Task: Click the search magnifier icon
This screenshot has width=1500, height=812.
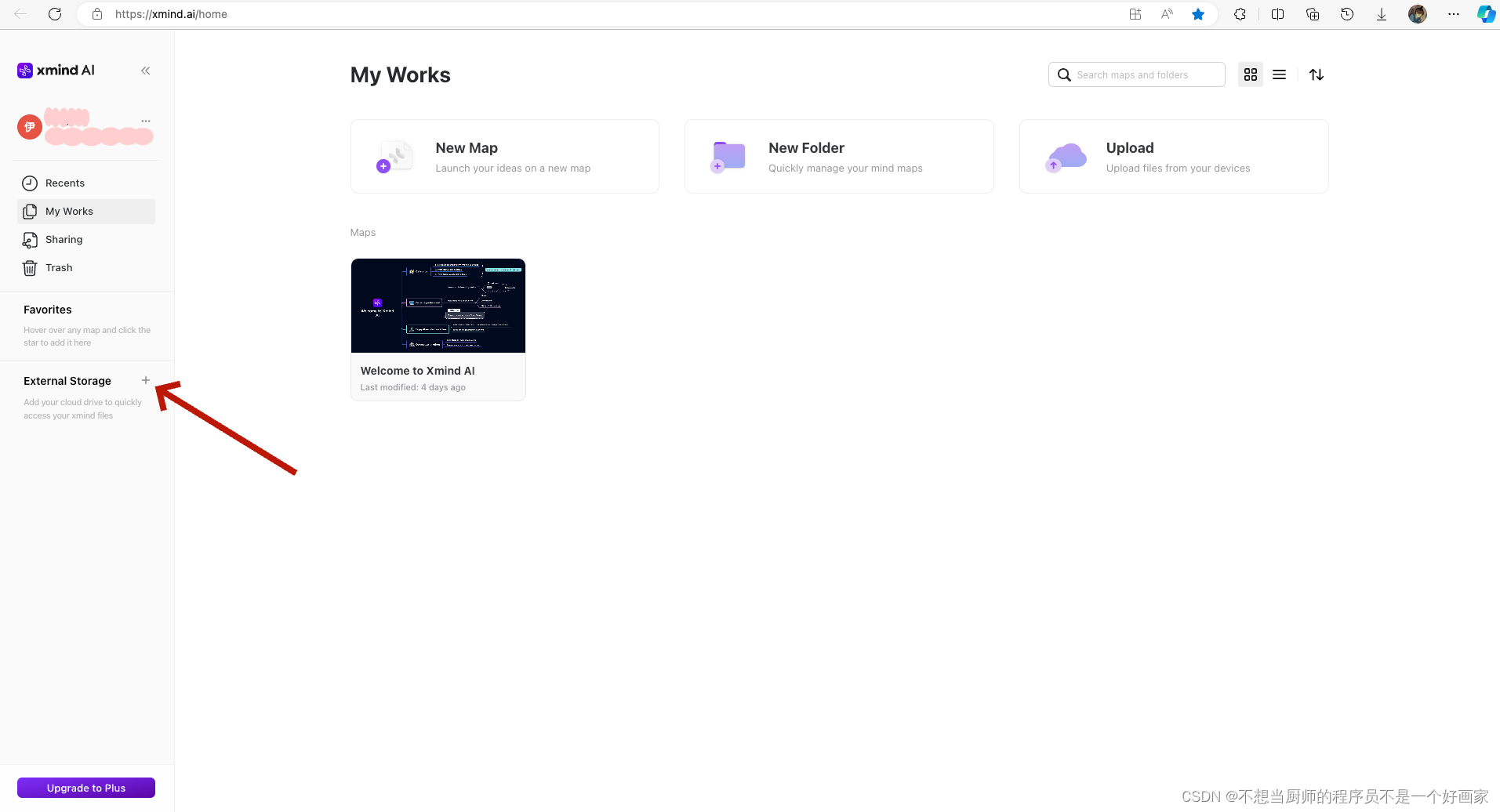Action: tap(1064, 74)
